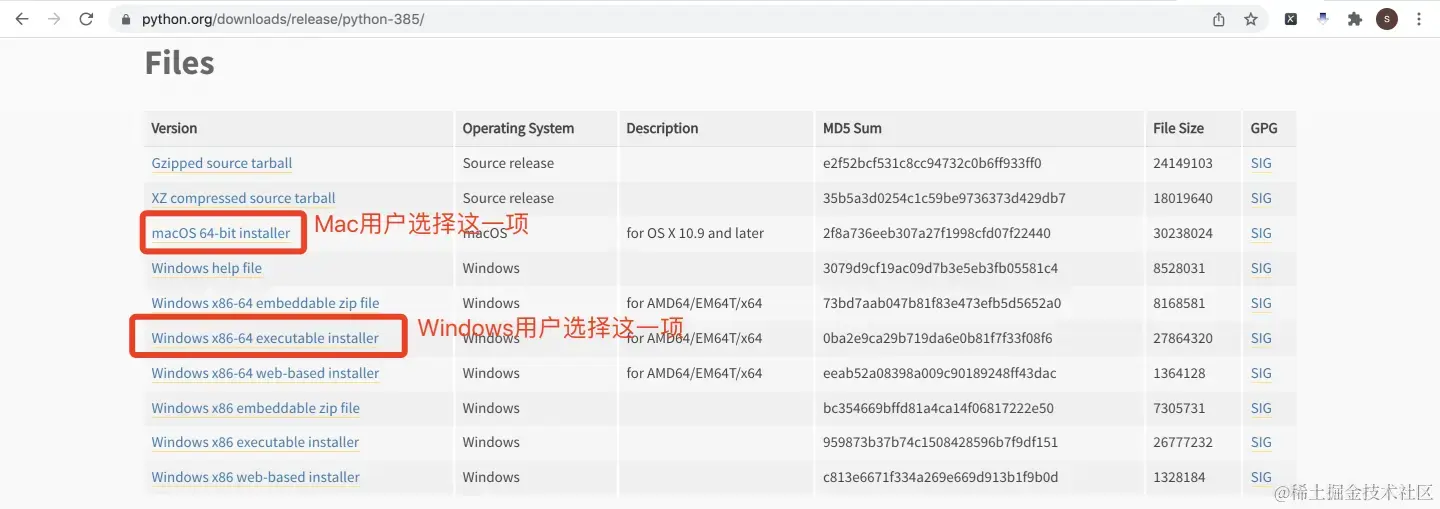Select MD5 sum 35b5a3d0254c1c59be9736373d429db7
The width and height of the screenshot is (1440, 509).
point(944,198)
